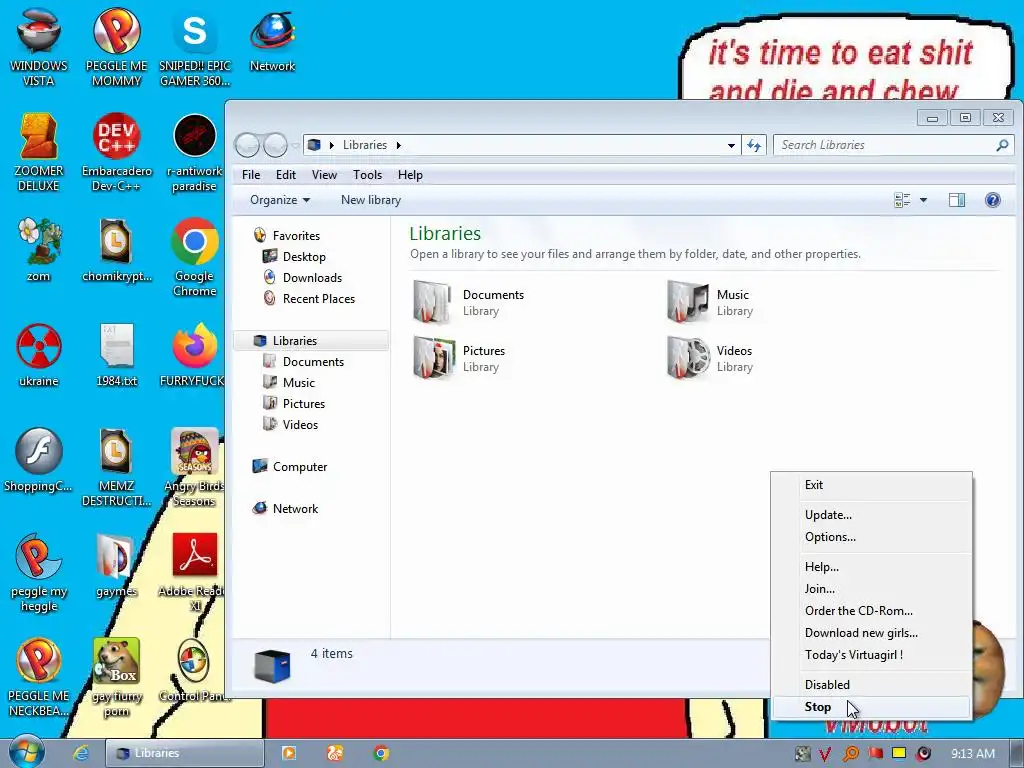
Task: Choose Exit in the context menu
Action: [x=871, y=485]
